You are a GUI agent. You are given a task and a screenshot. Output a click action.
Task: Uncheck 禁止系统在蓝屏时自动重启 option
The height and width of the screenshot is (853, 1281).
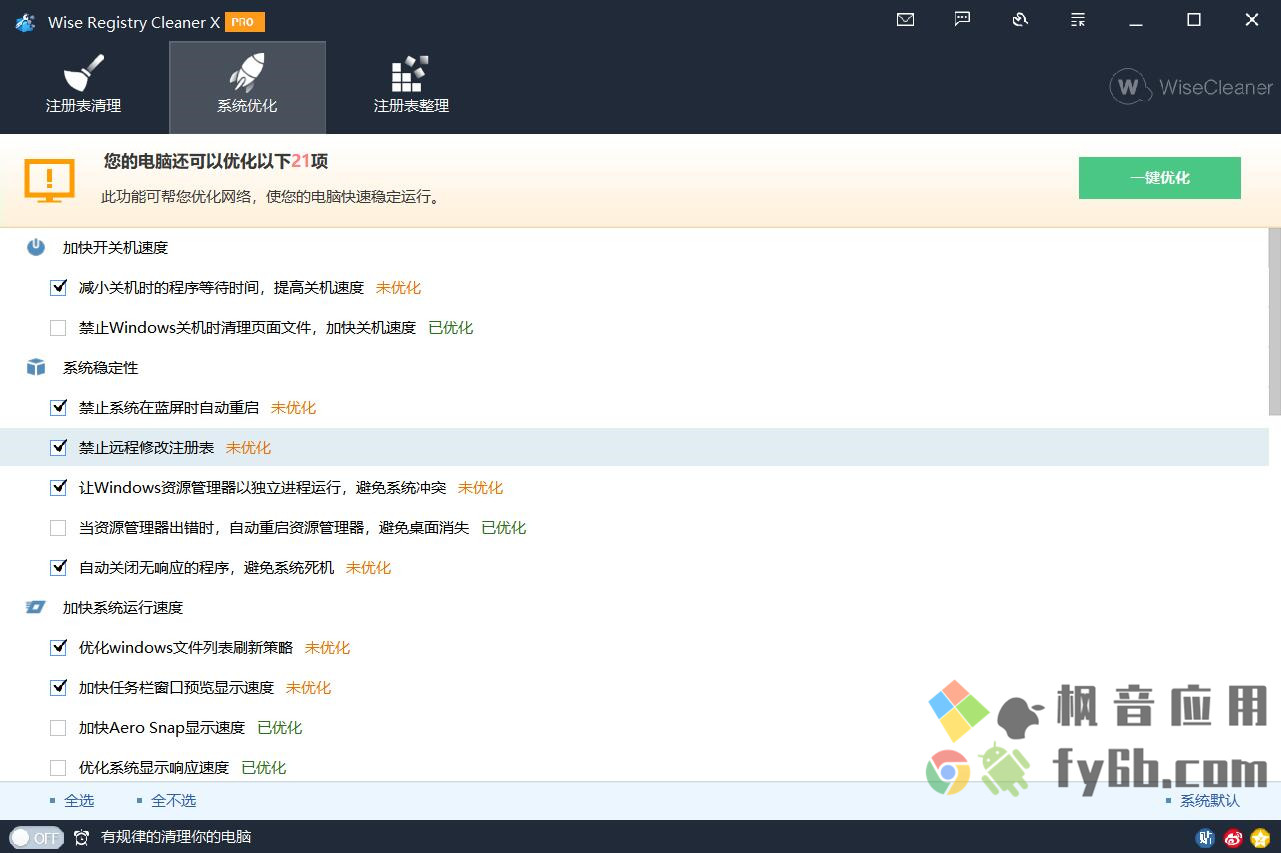click(58, 408)
